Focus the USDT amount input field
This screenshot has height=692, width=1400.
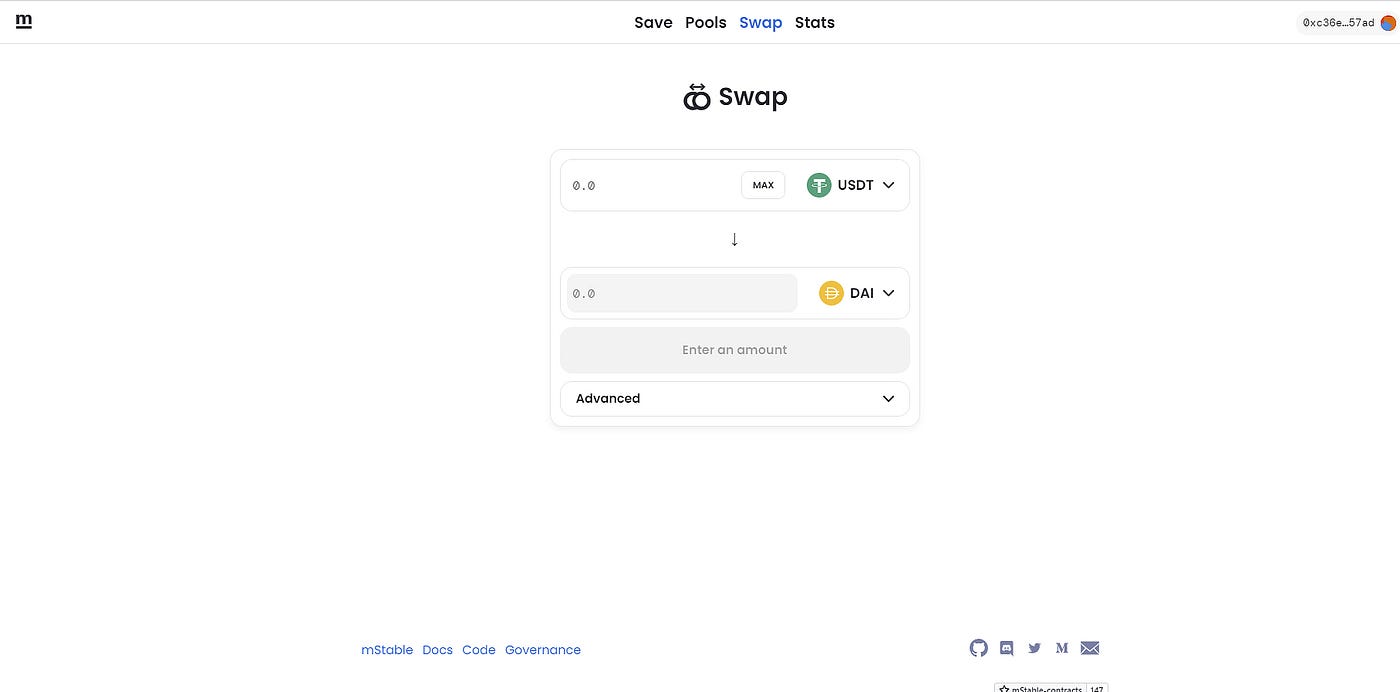652,185
